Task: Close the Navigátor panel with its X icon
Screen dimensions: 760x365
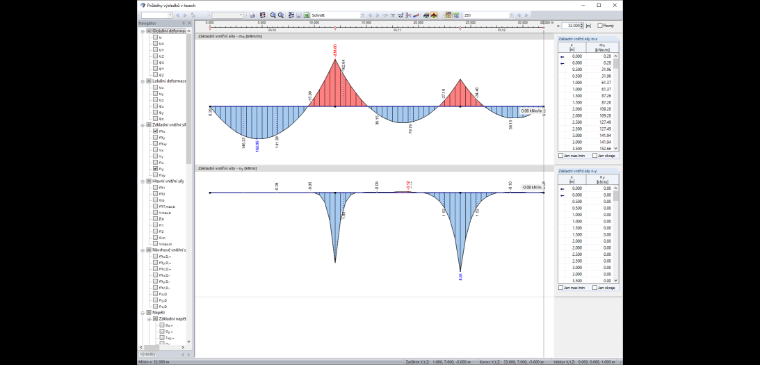Action: point(190,23)
